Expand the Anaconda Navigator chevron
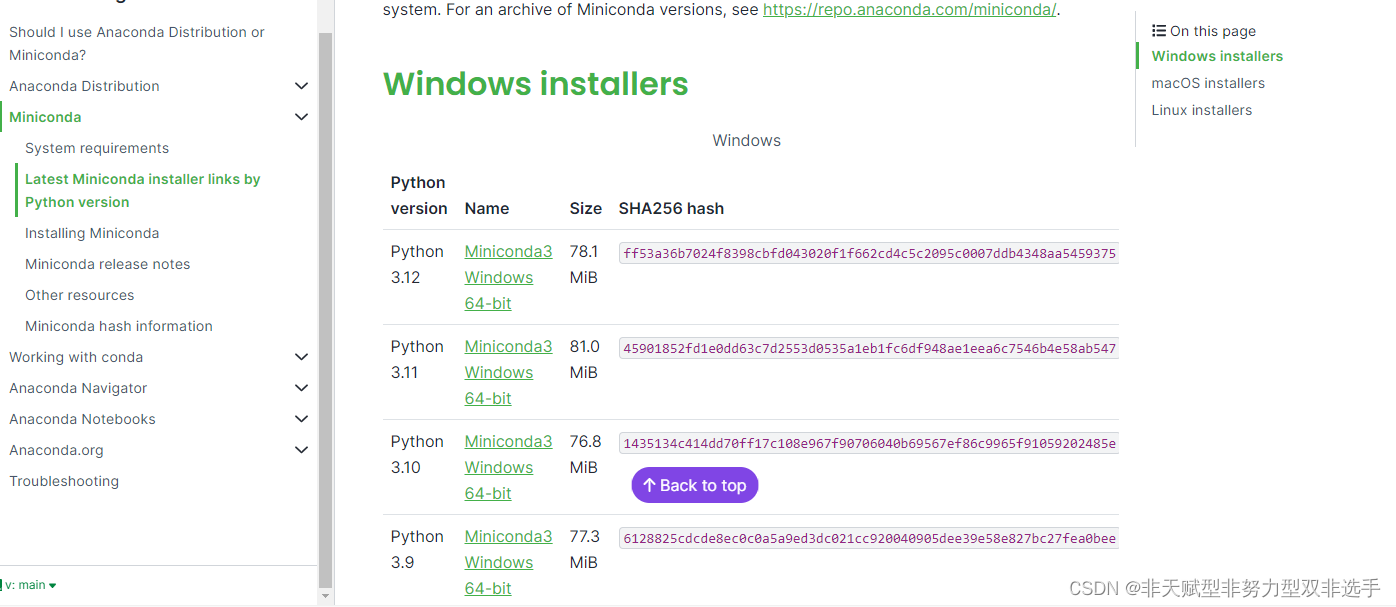 coord(301,388)
